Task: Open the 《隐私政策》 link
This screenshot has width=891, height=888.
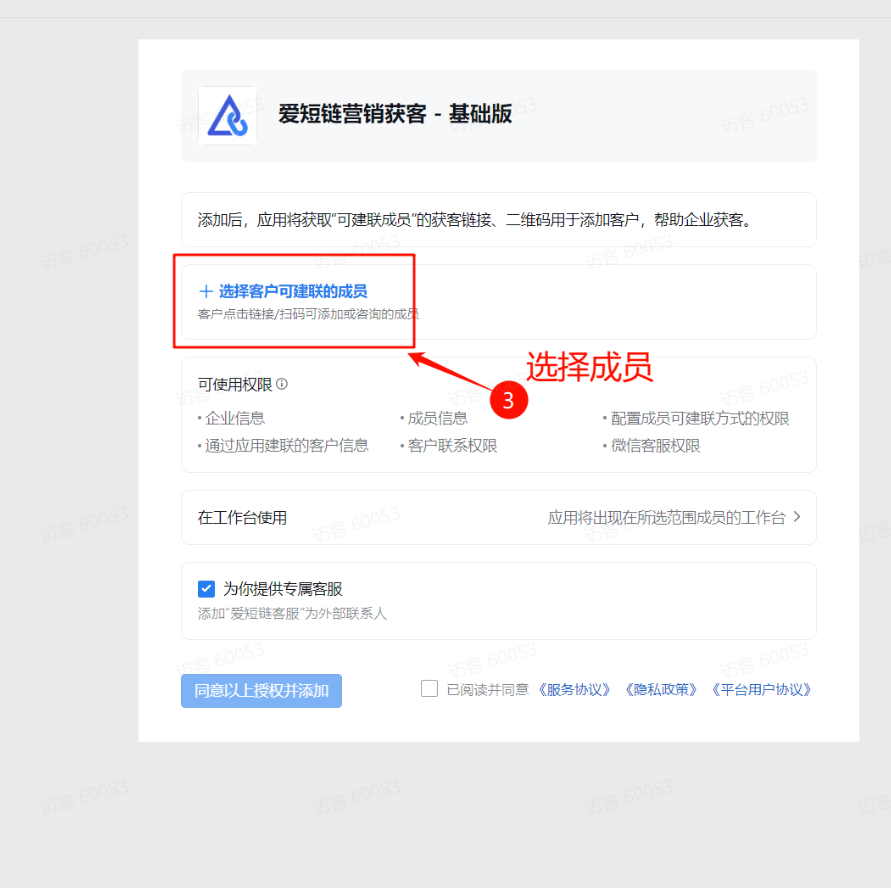Action: 661,690
